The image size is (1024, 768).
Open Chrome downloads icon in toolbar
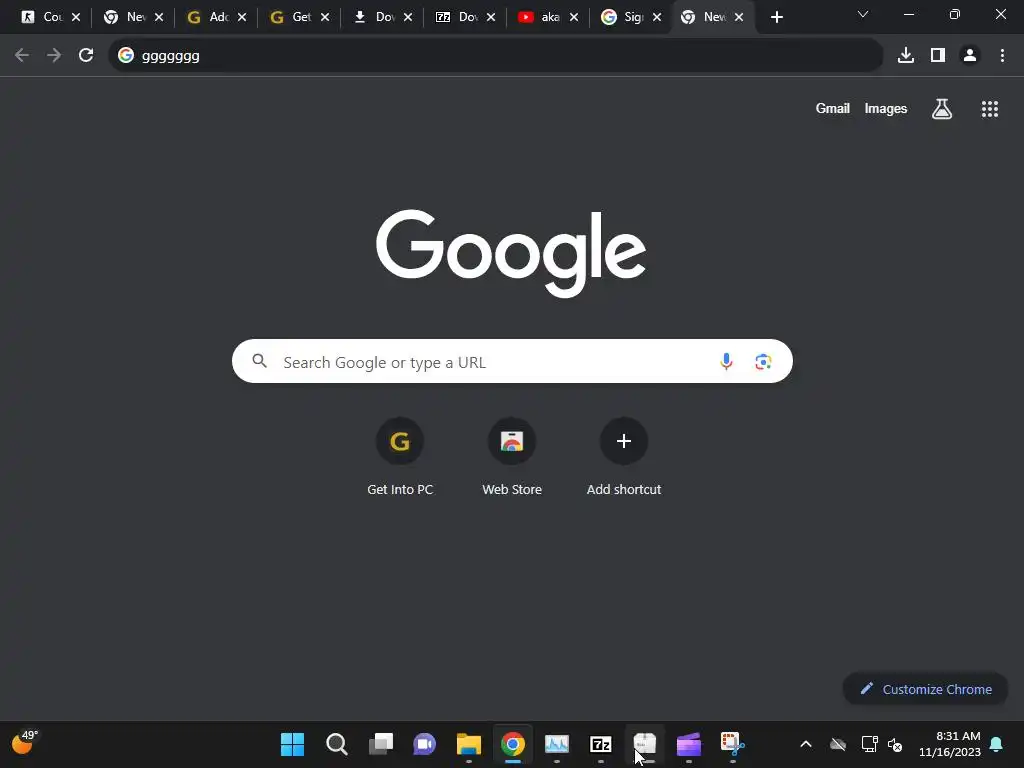[906, 56]
